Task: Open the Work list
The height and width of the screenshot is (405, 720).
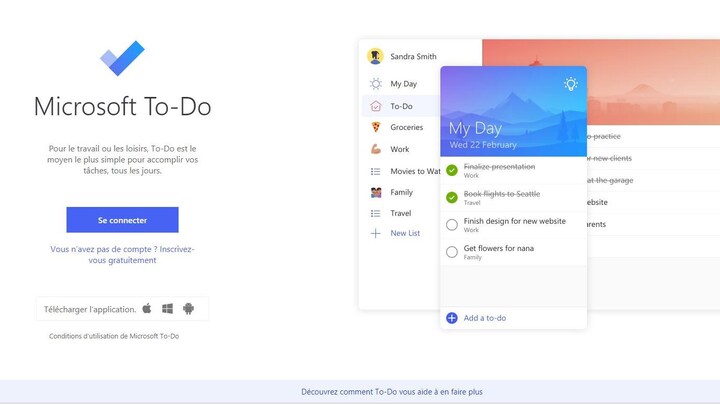Action: tap(401, 149)
